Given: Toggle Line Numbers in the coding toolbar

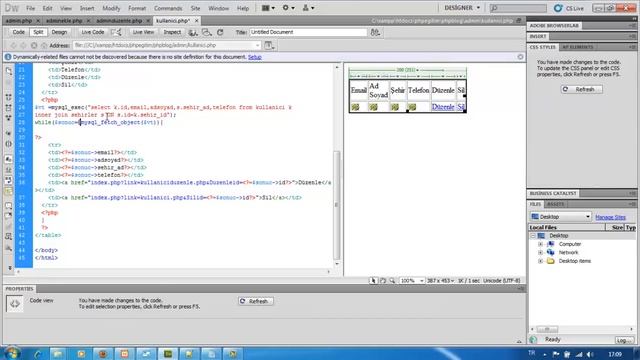Looking at the screenshot, I should coord(9,159).
